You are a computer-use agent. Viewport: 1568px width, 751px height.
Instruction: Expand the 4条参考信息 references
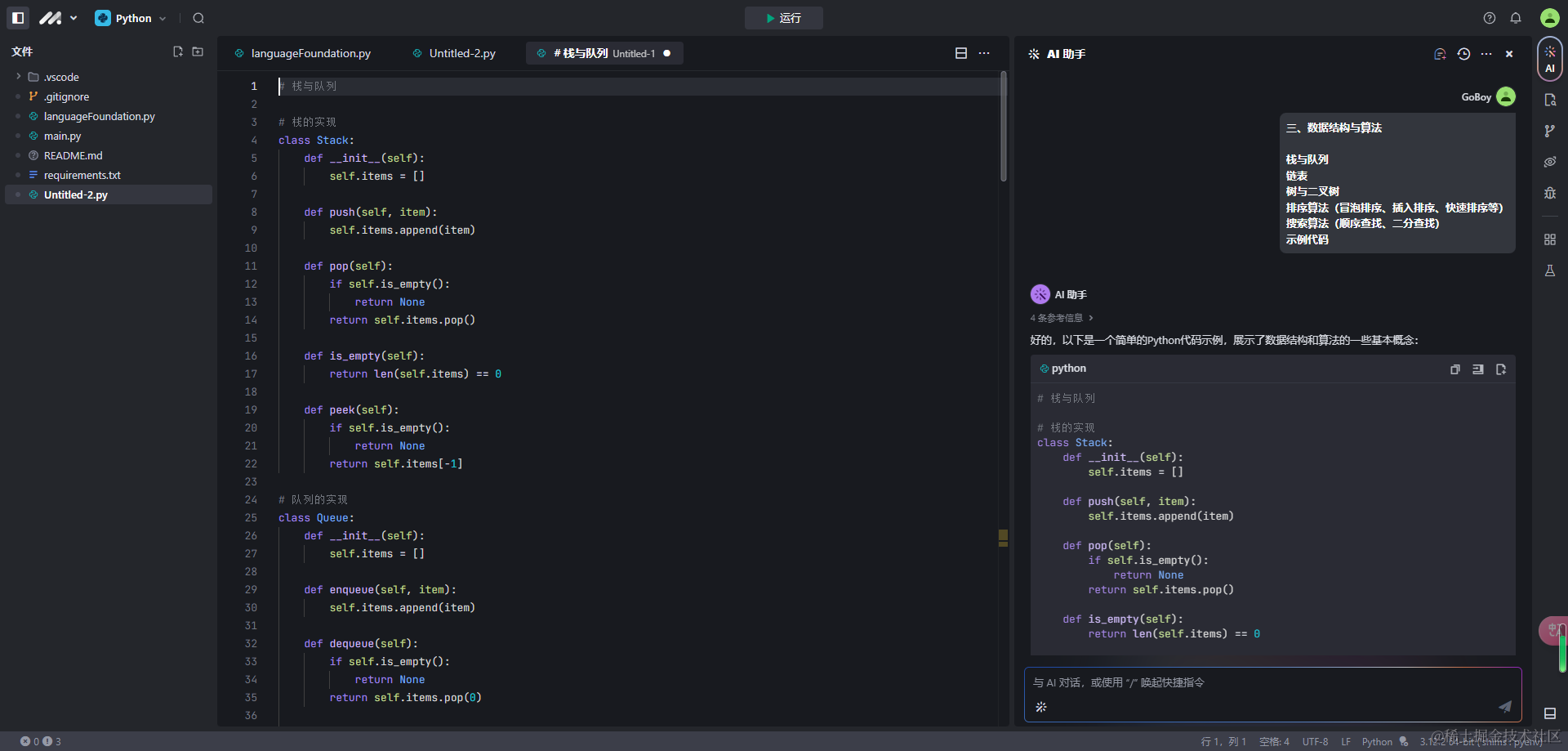pyautogui.click(x=1062, y=318)
